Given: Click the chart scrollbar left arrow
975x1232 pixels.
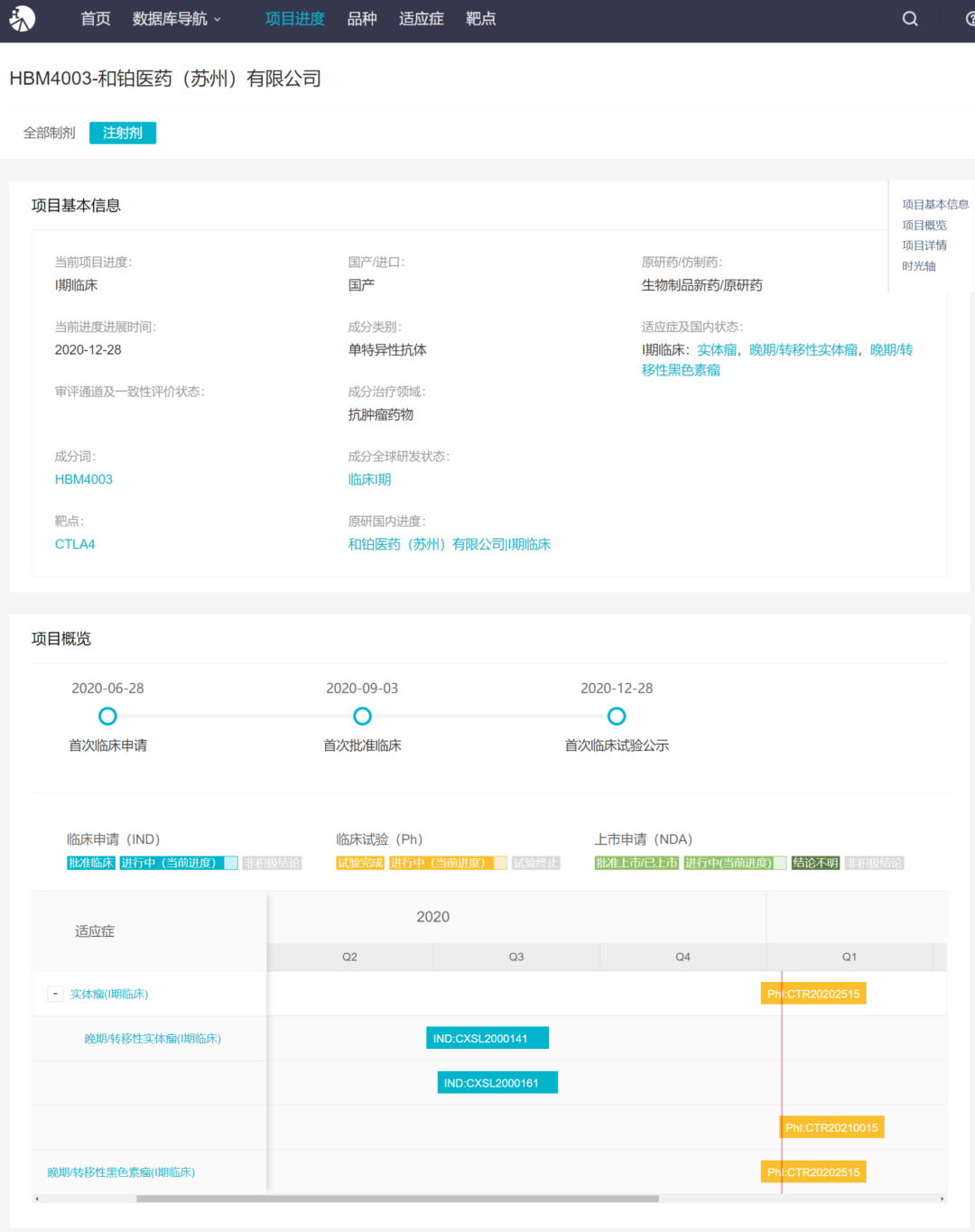Looking at the screenshot, I should tap(37, 1199).
